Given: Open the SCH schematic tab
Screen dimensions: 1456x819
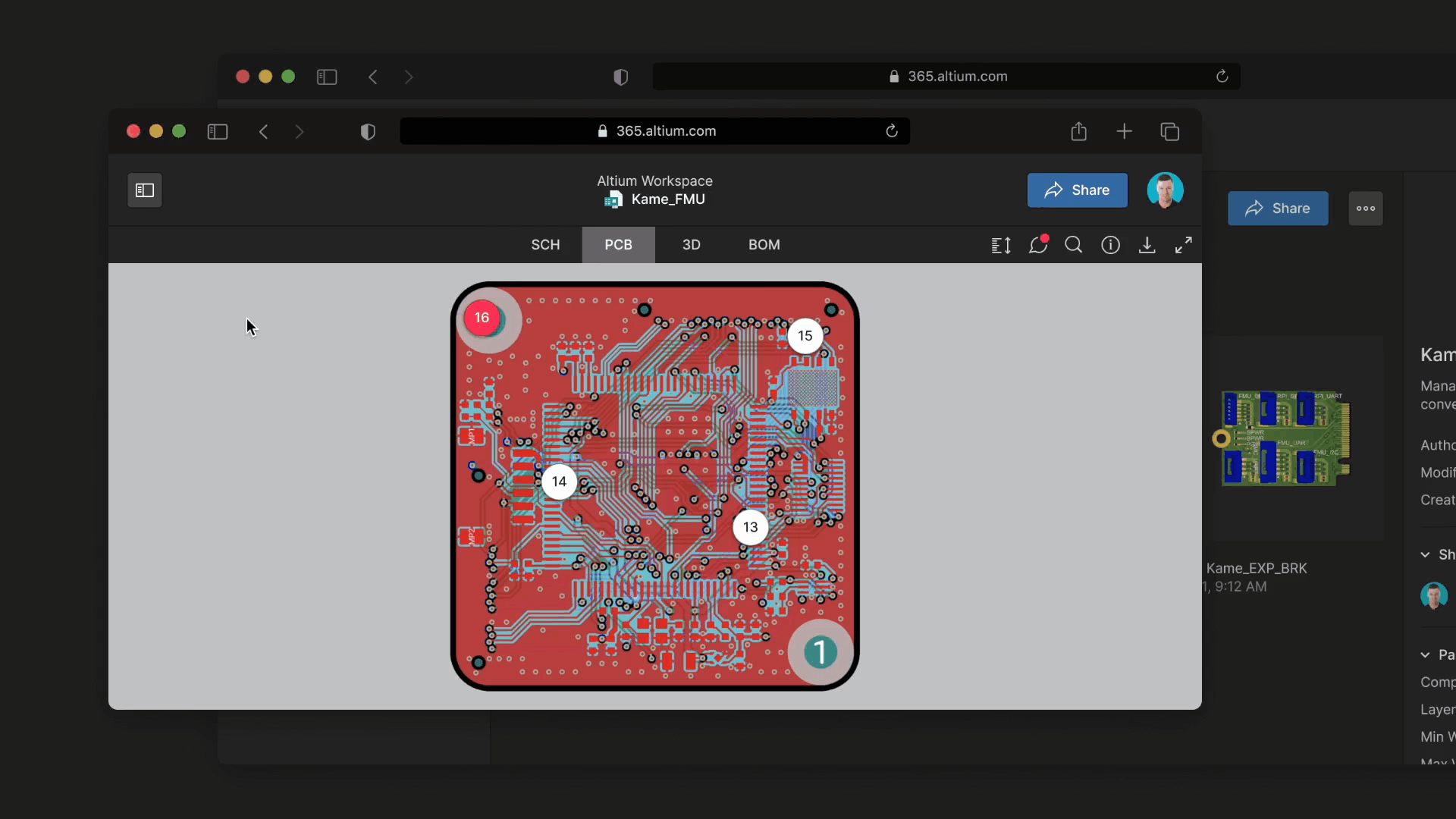Looking at the screenshot, I should pos(545,245).
